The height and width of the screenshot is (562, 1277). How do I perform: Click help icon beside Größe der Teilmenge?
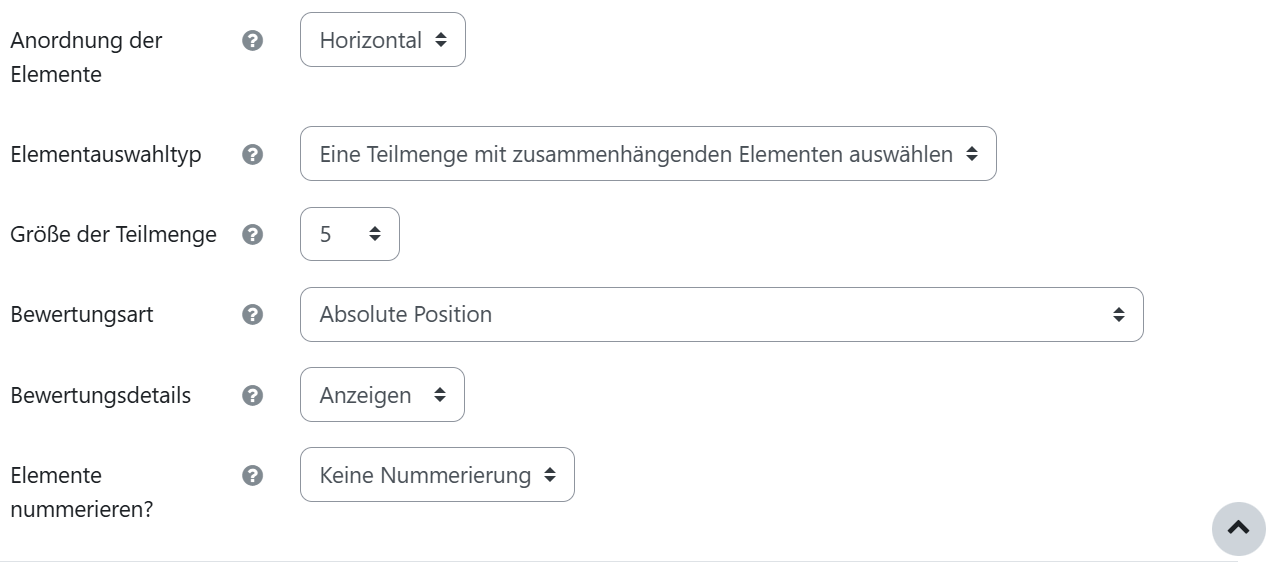[x=253, y=234]
